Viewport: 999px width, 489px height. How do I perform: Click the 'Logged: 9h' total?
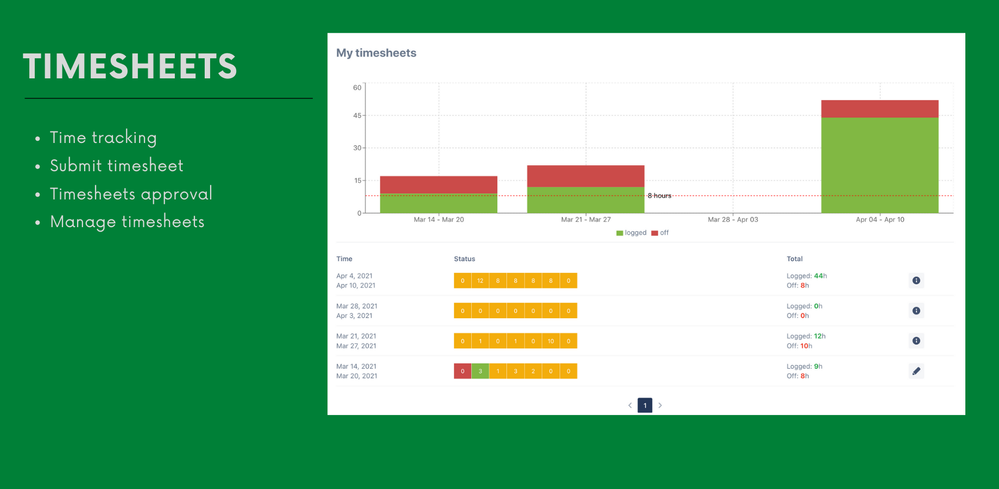(x=805, y=366)
